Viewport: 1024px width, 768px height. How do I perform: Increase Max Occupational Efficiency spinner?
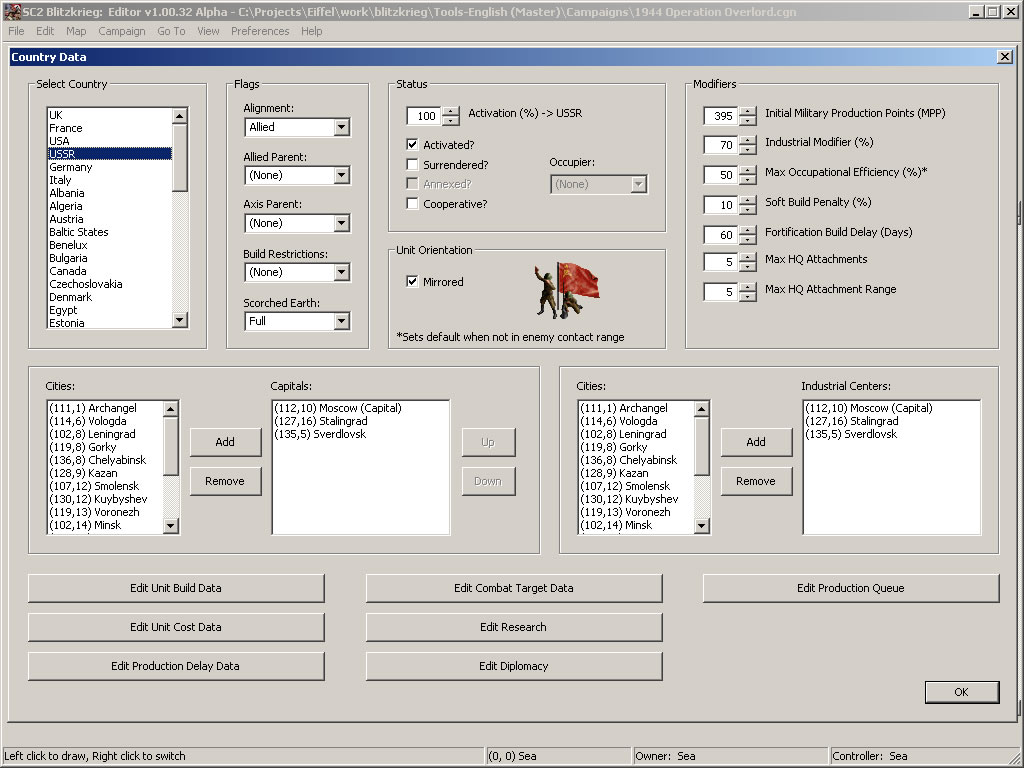pos(748,170)
